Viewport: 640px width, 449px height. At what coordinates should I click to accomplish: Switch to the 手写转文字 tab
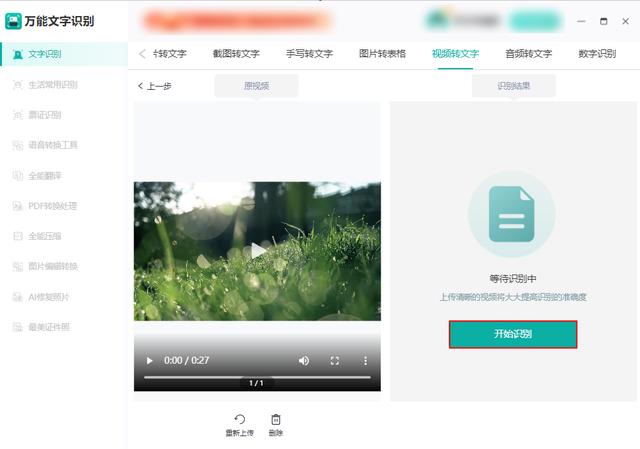(x=309, y=53)
